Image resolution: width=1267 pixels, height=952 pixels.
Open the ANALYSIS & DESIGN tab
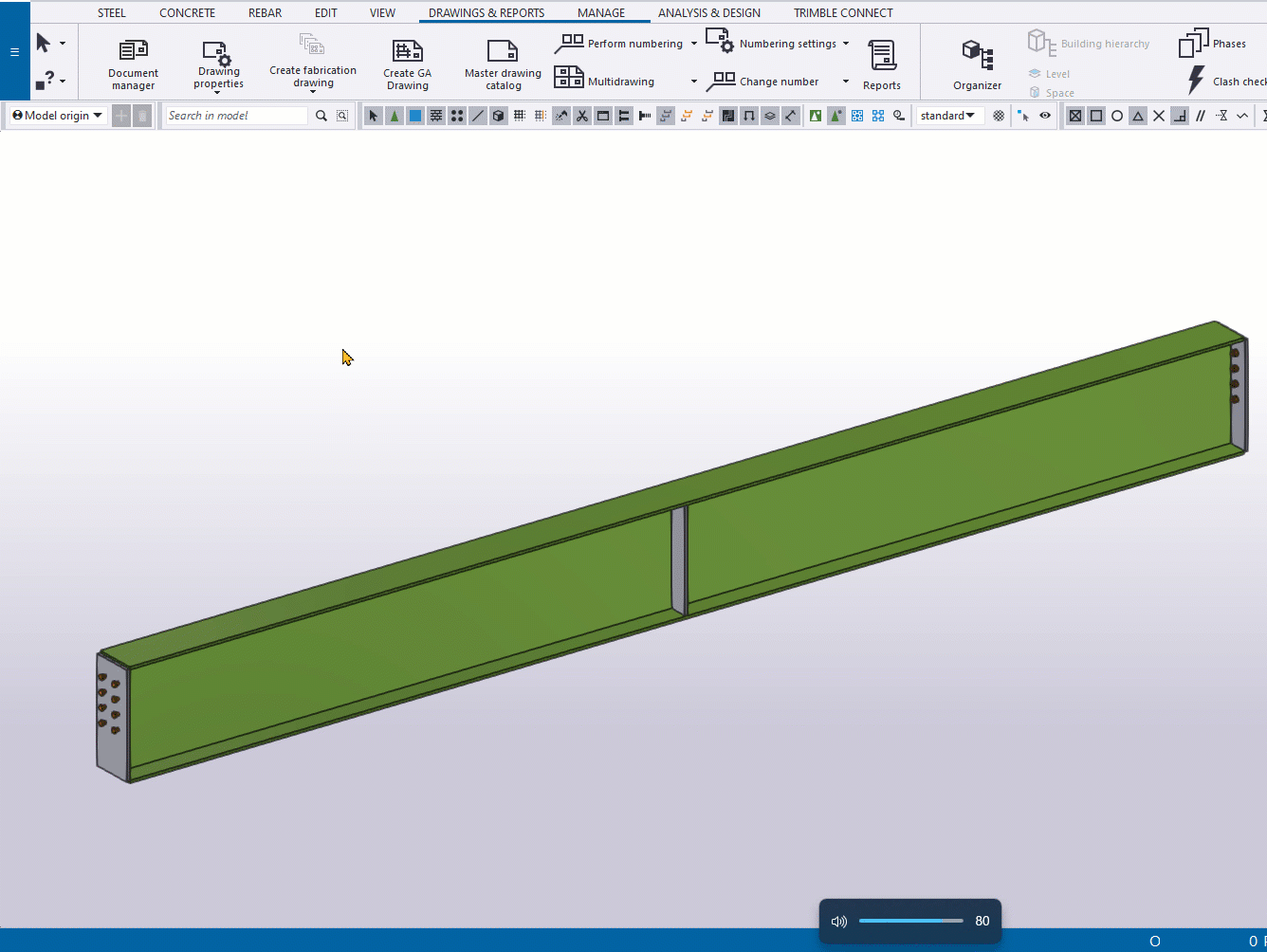[x=708, y=13]
